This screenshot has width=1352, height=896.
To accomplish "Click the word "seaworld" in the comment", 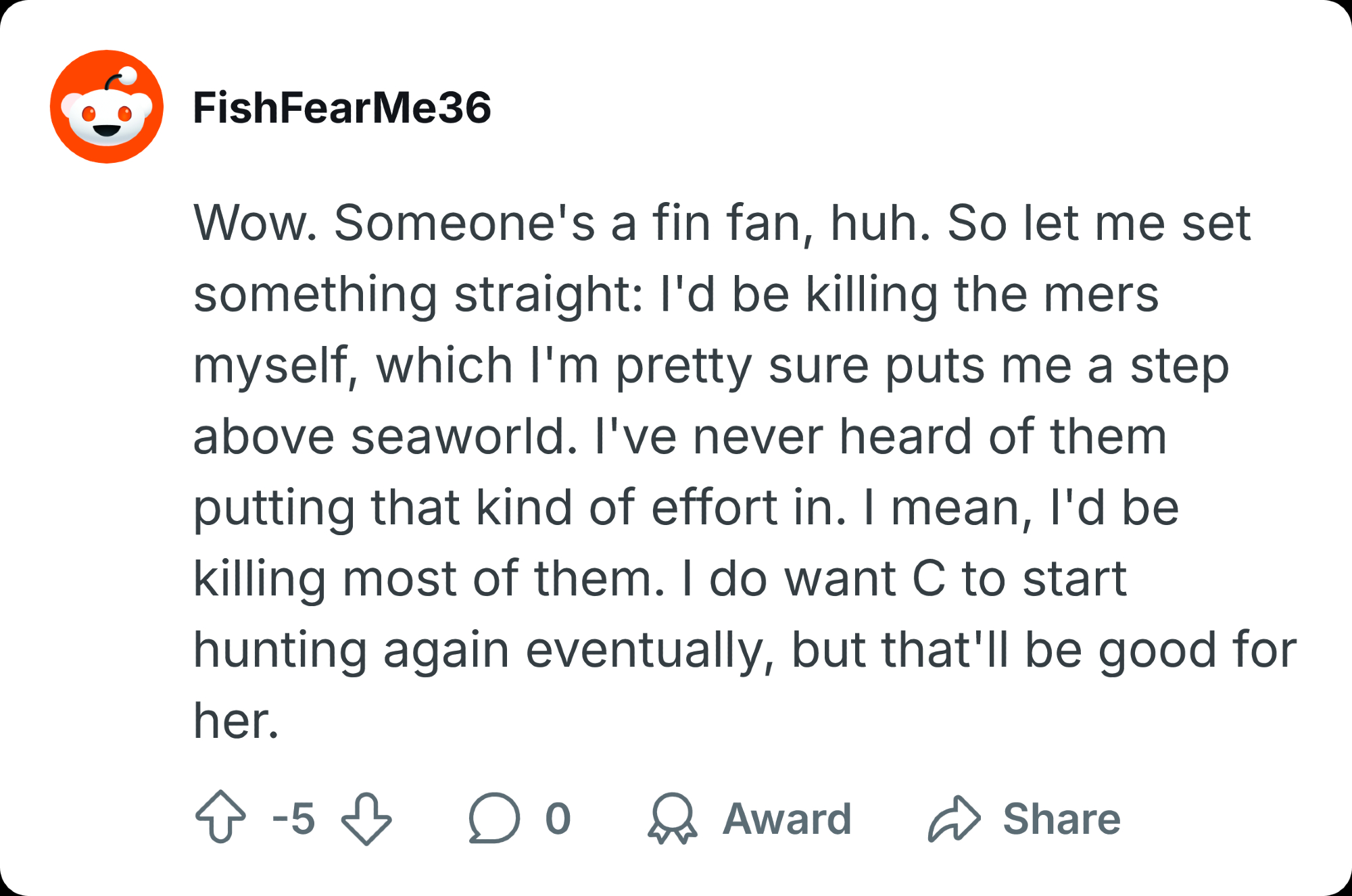I will [464, 437].
